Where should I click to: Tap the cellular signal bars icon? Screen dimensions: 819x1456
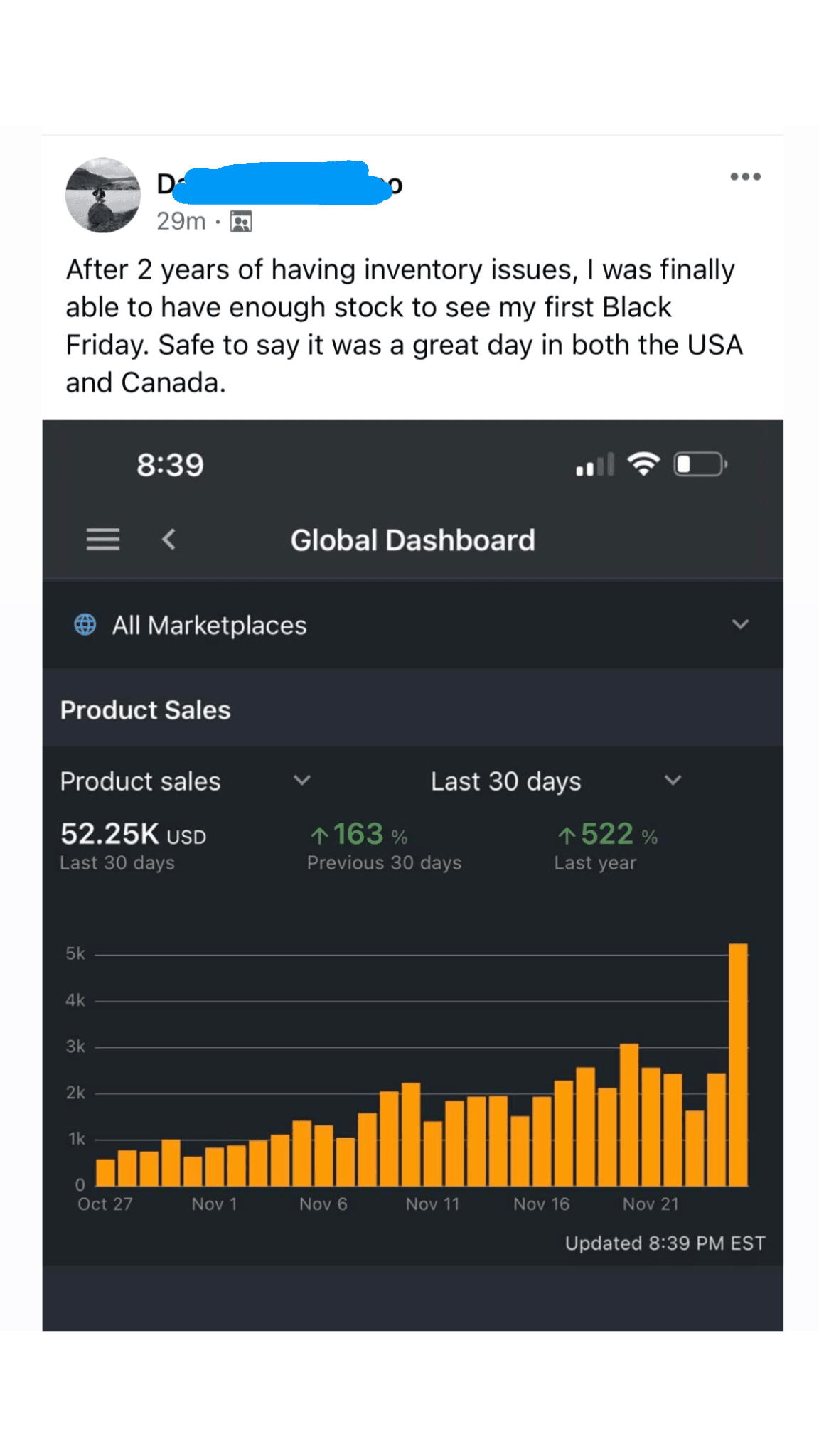(x=595, y=466)
